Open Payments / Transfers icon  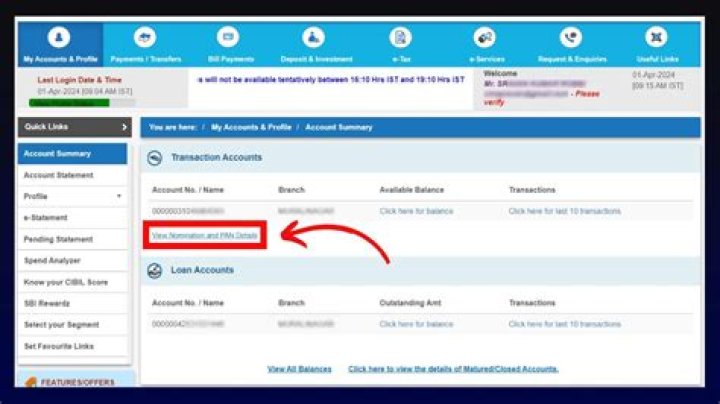click(145, 38)
